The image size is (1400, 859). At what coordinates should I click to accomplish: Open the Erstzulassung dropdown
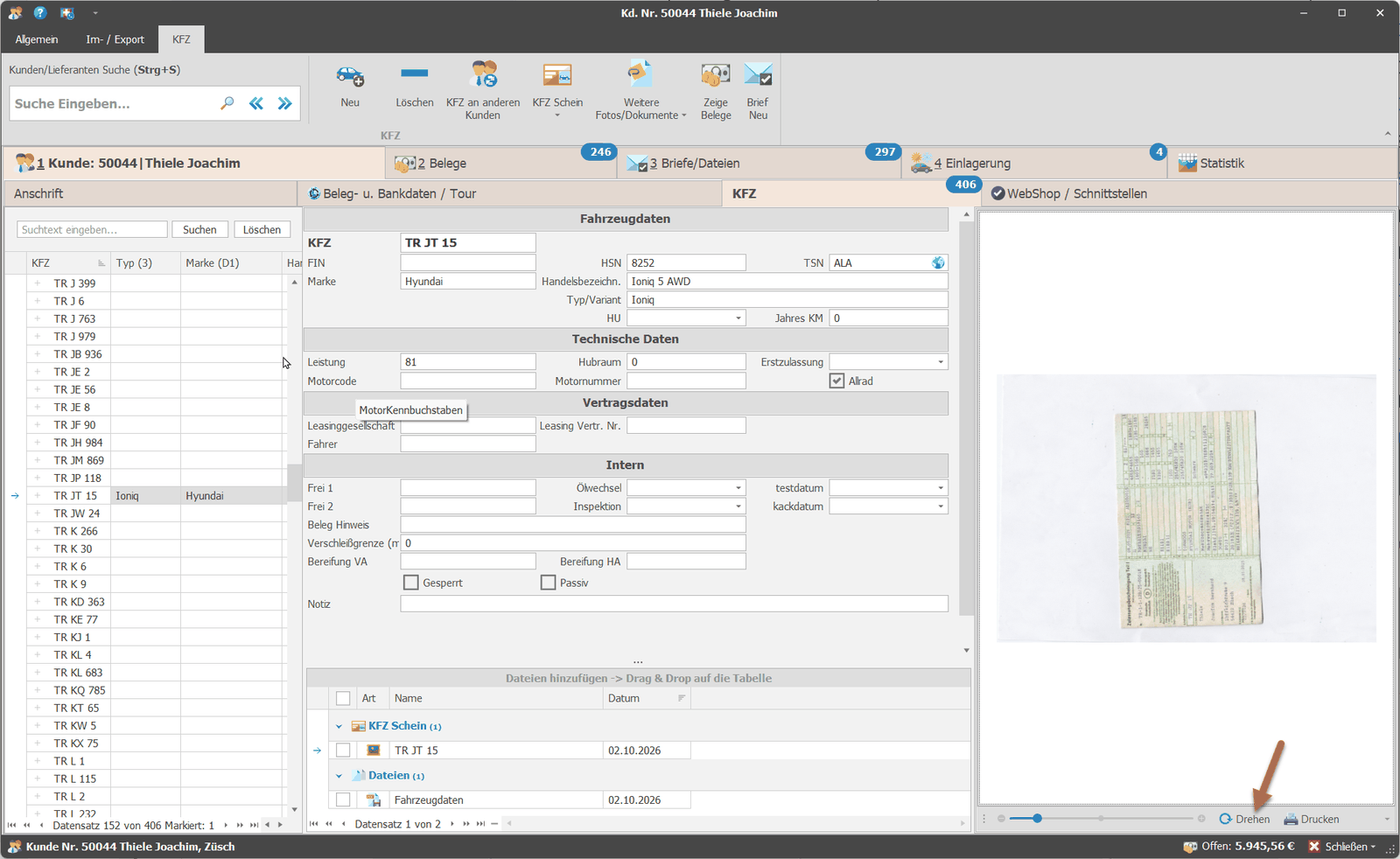(x=941, y=362)
